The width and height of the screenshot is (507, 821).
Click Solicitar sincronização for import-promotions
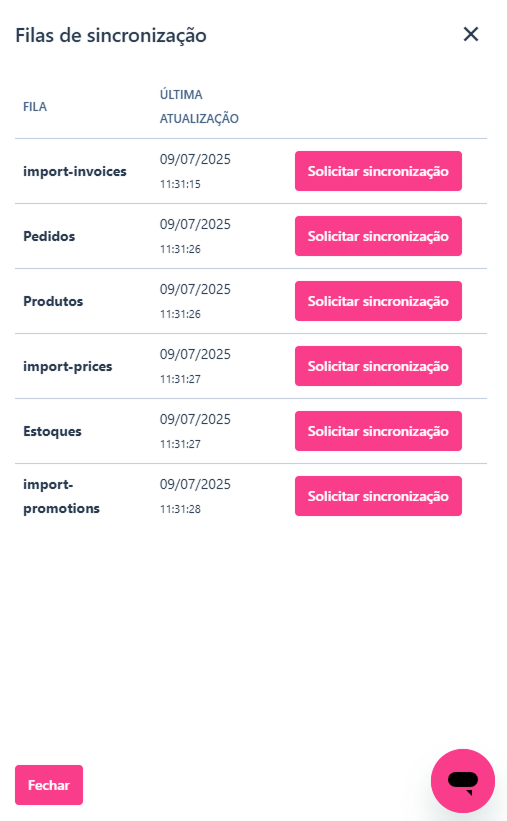pyautogui.click(x=378, y=496)
